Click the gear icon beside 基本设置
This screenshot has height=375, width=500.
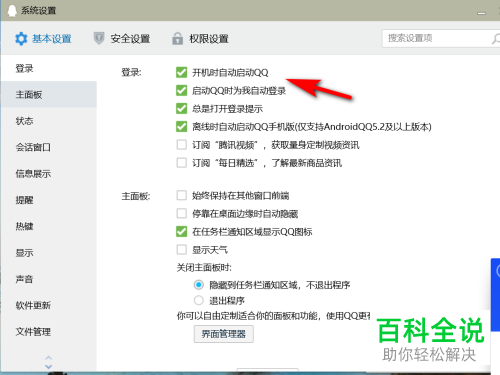[21, 39]
